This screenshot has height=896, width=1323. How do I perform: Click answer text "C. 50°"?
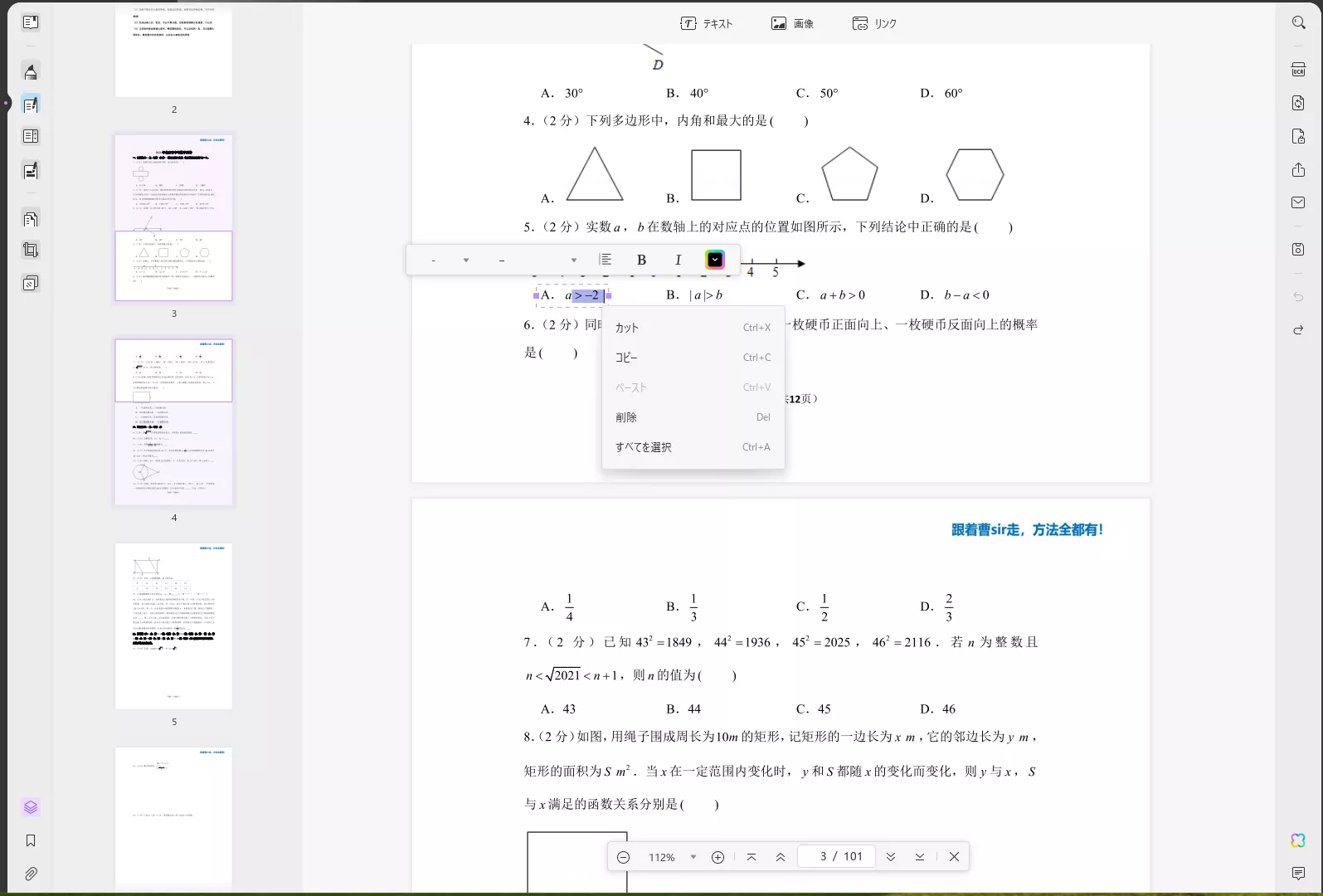pyautogui.click(x=817, y=93)
